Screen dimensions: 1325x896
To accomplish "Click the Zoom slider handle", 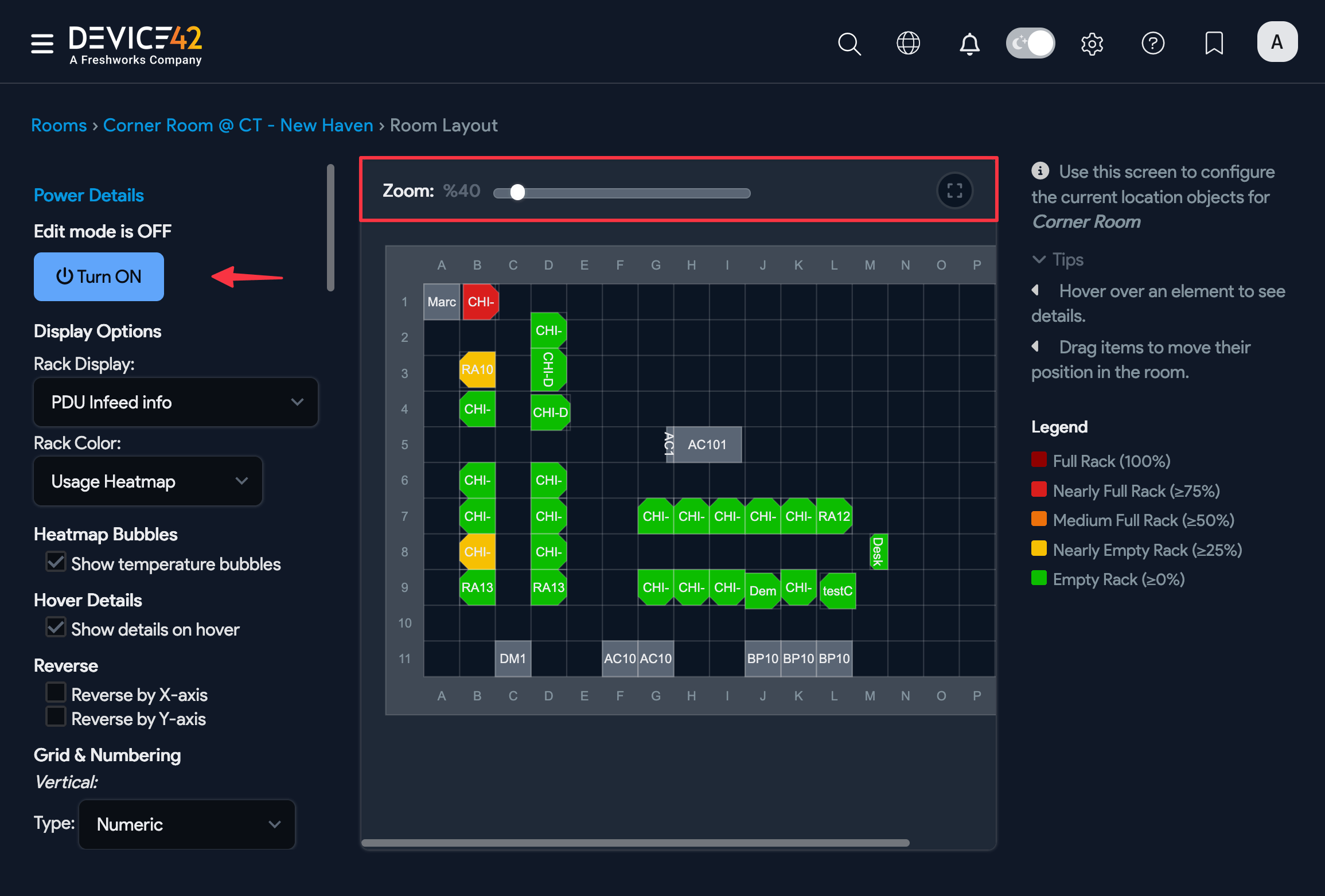I will pyautogui.click(x=517, y=193).
